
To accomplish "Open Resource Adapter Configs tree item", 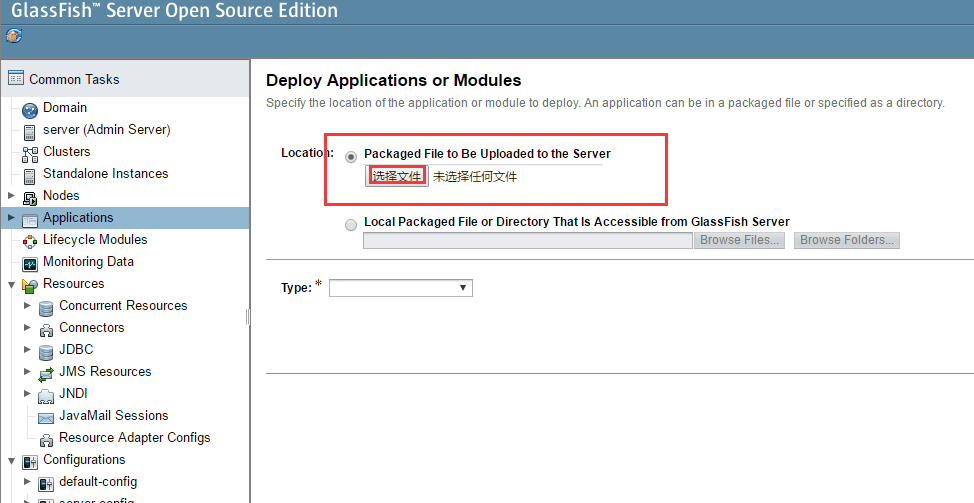I will [135, 438].
